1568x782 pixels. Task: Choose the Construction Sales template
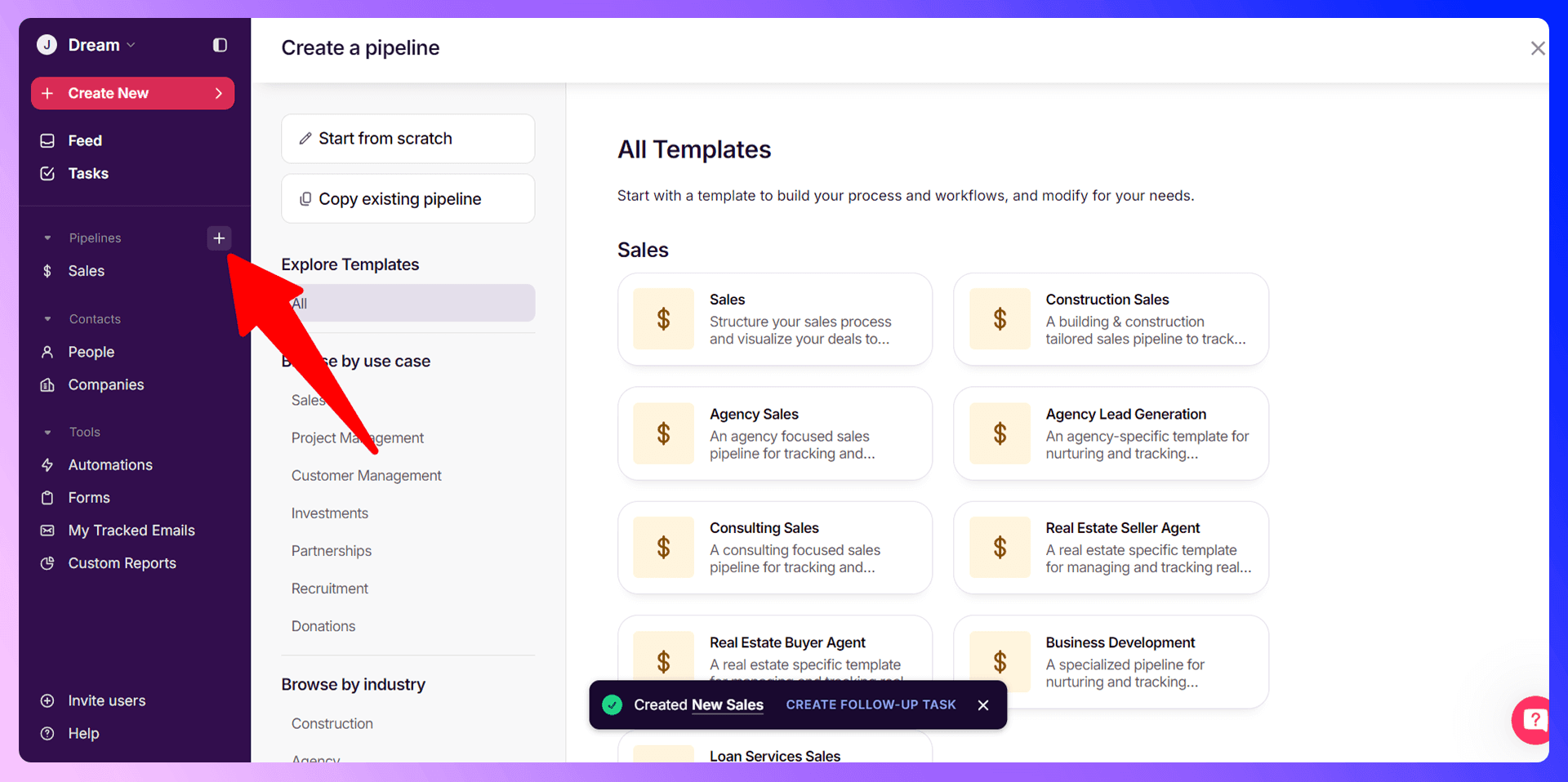(1111, 319)
